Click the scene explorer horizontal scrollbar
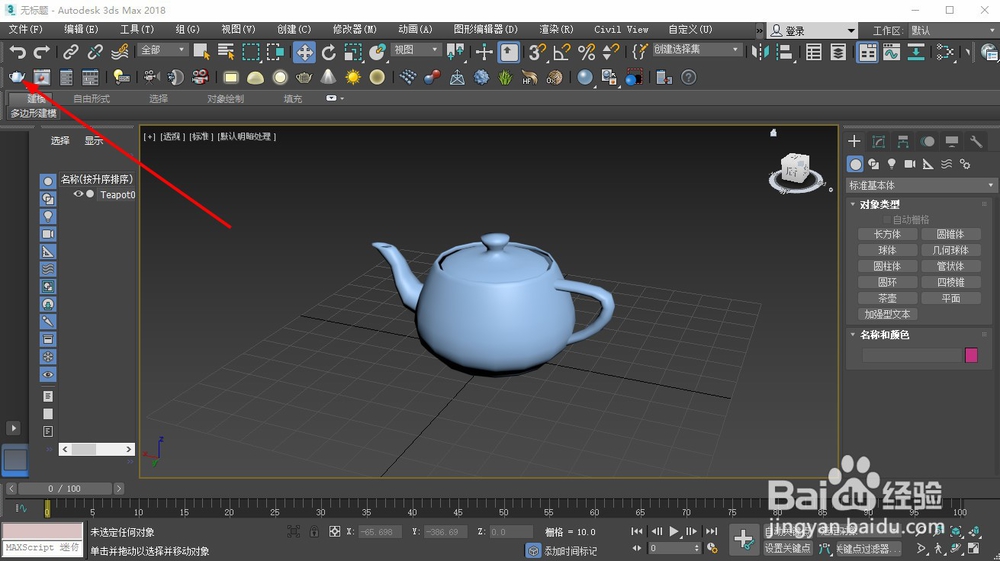 click(97, 449)
